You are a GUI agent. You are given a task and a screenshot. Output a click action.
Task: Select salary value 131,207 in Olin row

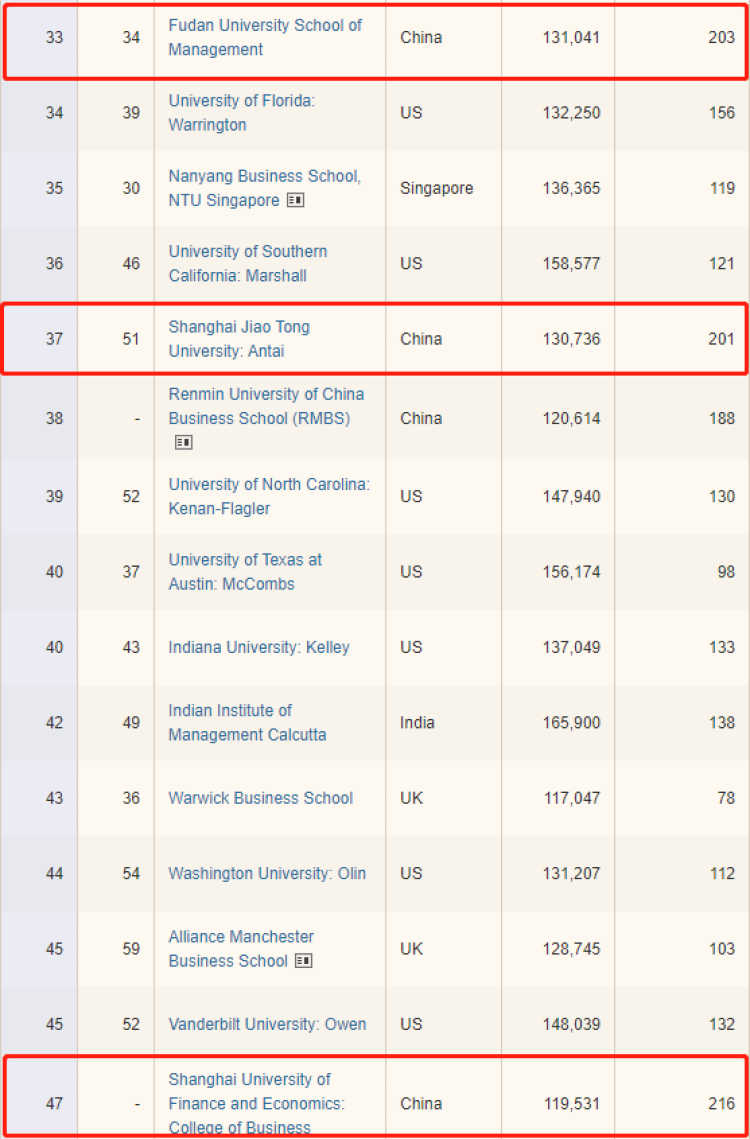[571, 873]
